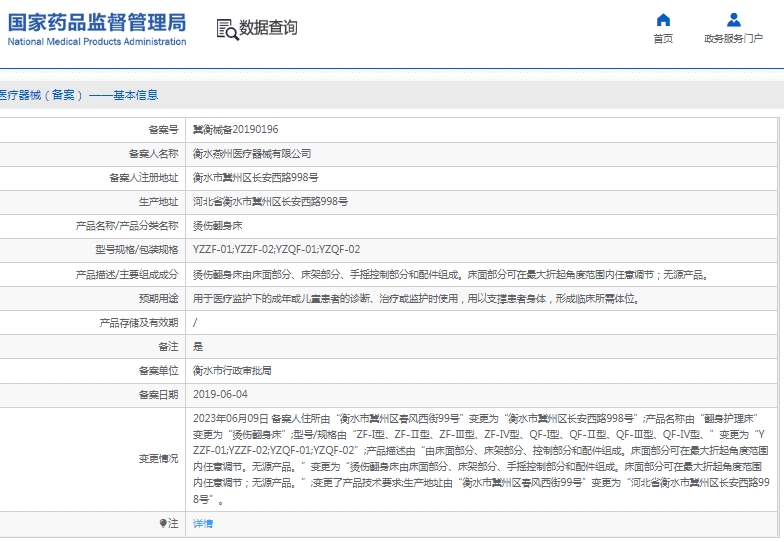Click the 变更情况 row label

158,458
